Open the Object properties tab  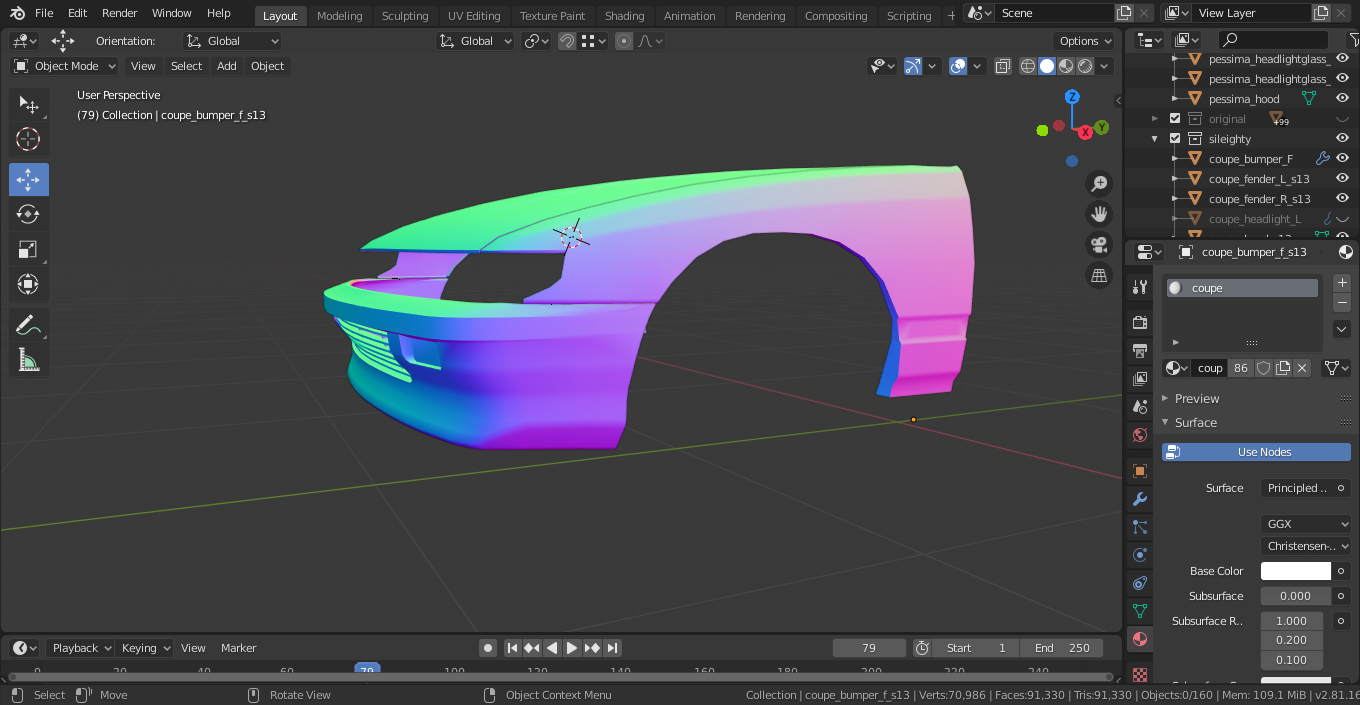pos(1139,470)
